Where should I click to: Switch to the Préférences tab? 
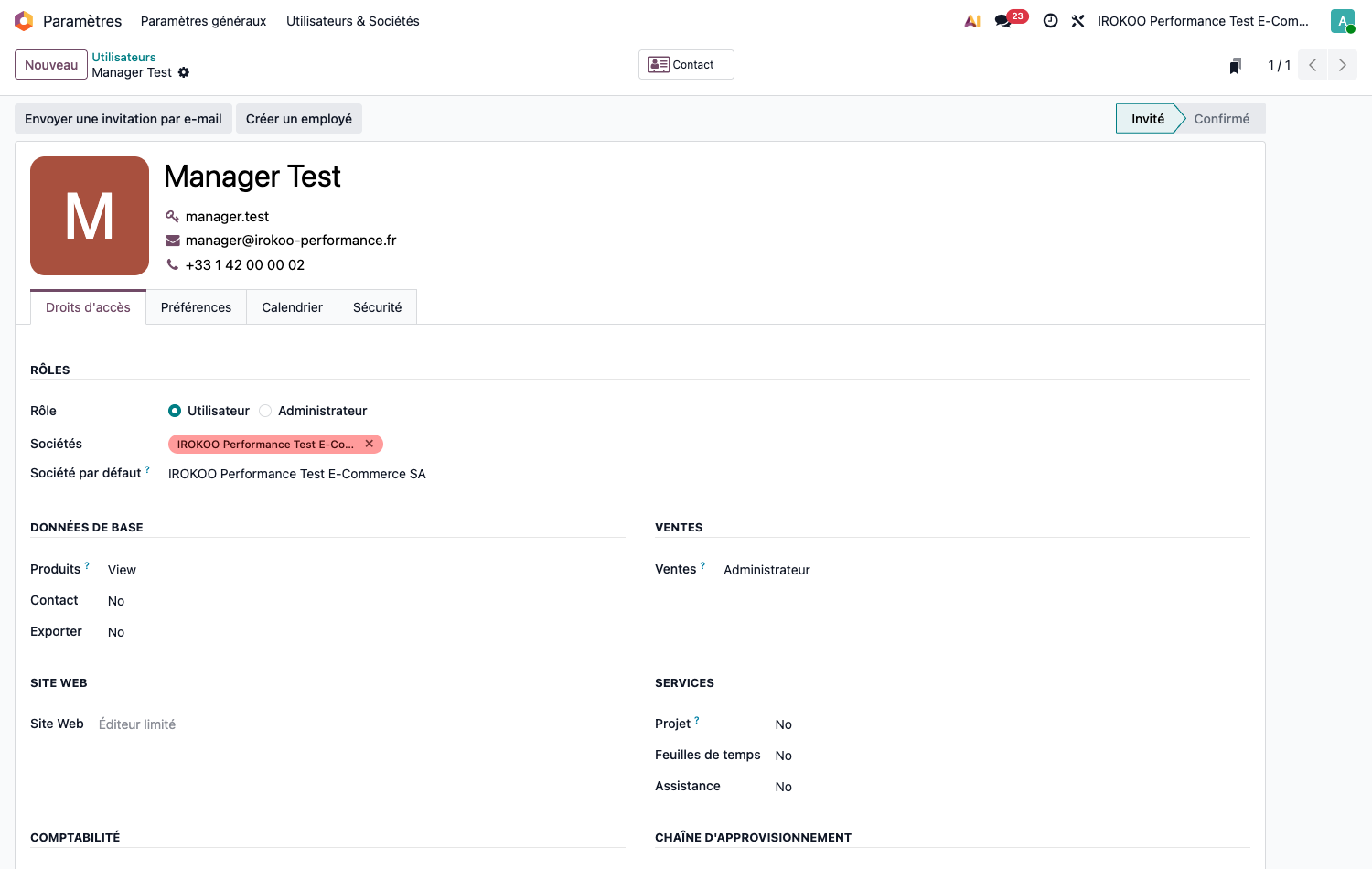click(196, 307)
